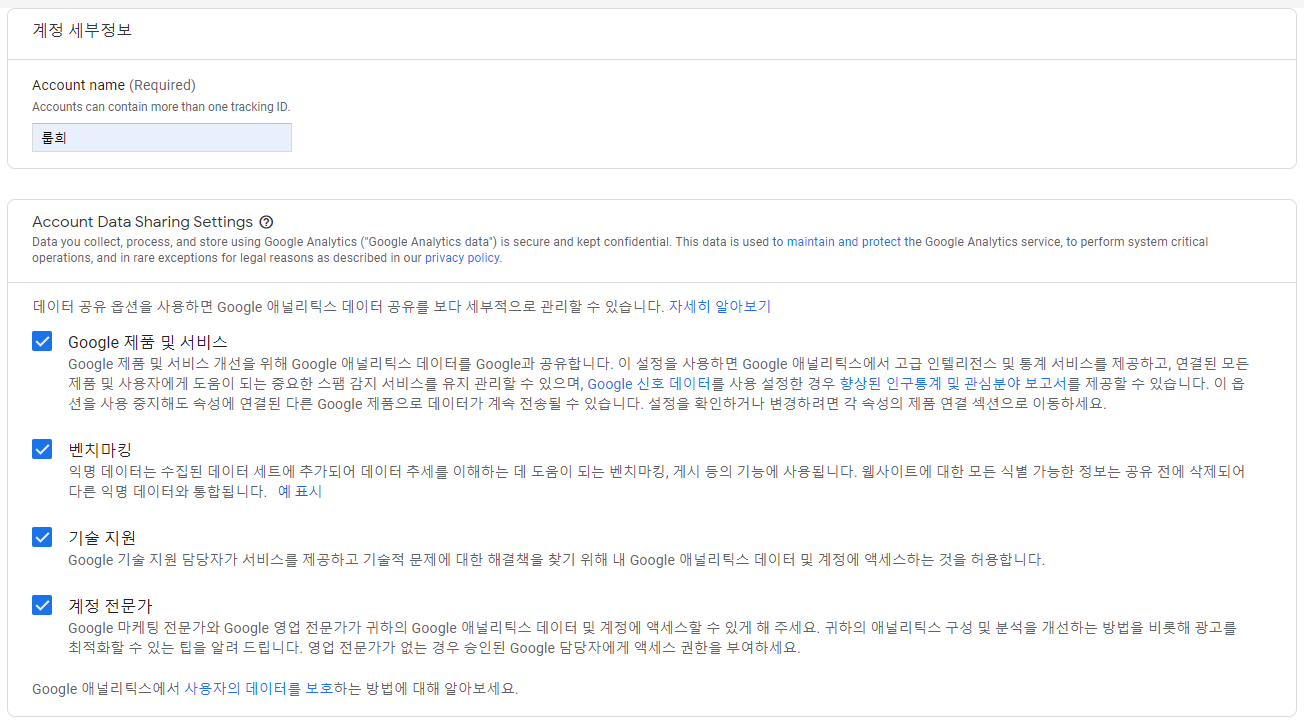
Task: Click the 기술 지원 option label
Action: coord(102,538)
